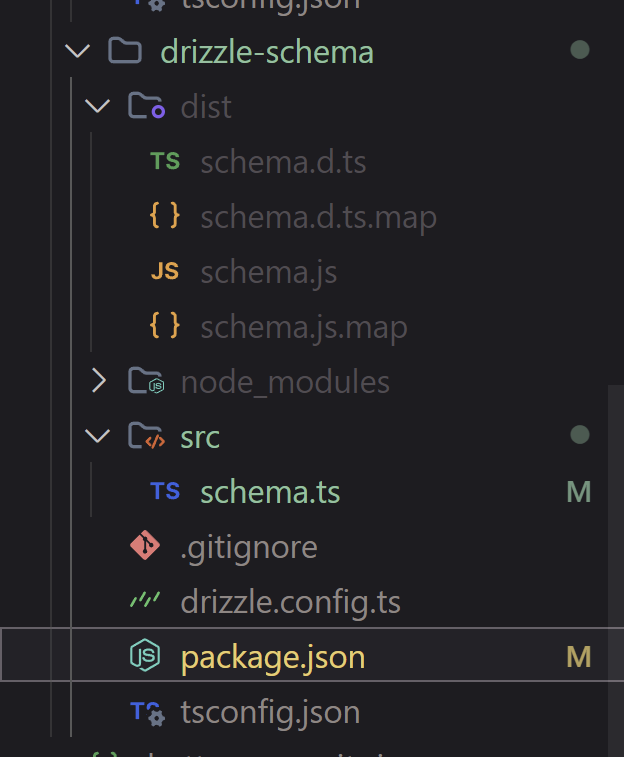The height and width of the screenshot is (757, 624).
Task: Click the JS icon beside schema.js
Action: pos(165,272)
